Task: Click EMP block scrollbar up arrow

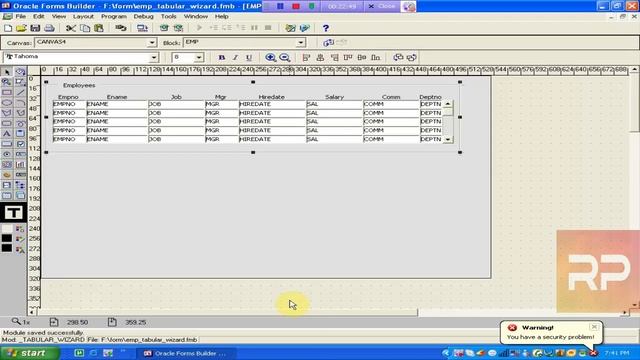Action: [448, 104]
